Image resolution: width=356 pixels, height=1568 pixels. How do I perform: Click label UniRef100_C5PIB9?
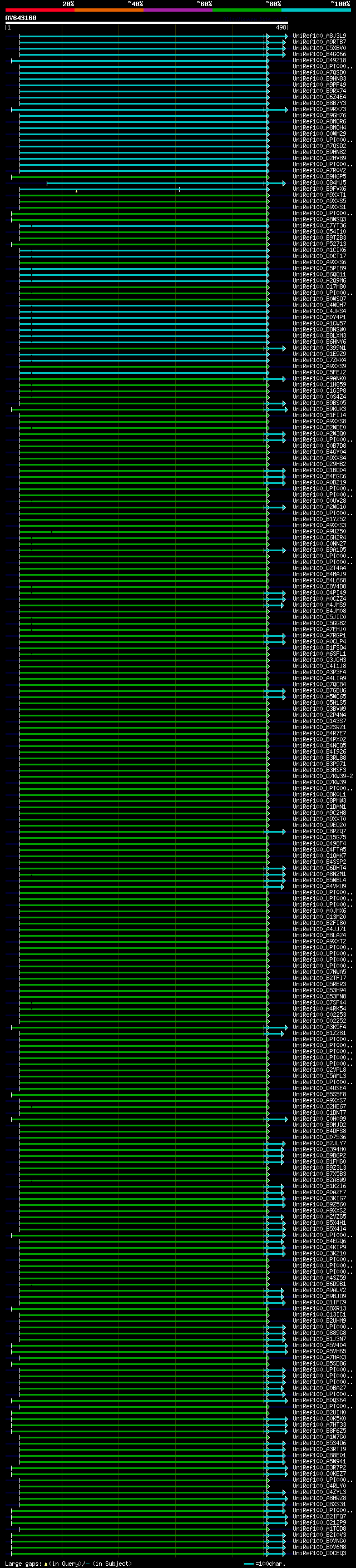point(319,269)
